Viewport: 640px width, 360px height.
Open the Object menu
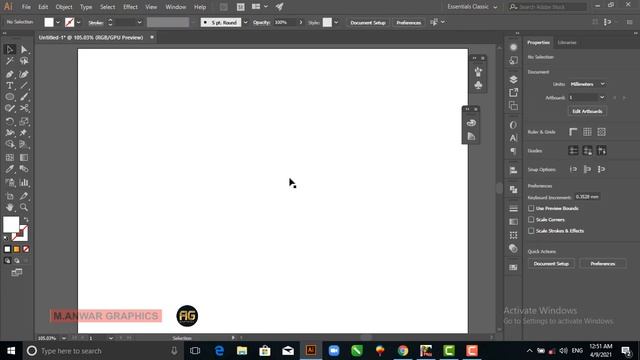(x=64, y=7)
